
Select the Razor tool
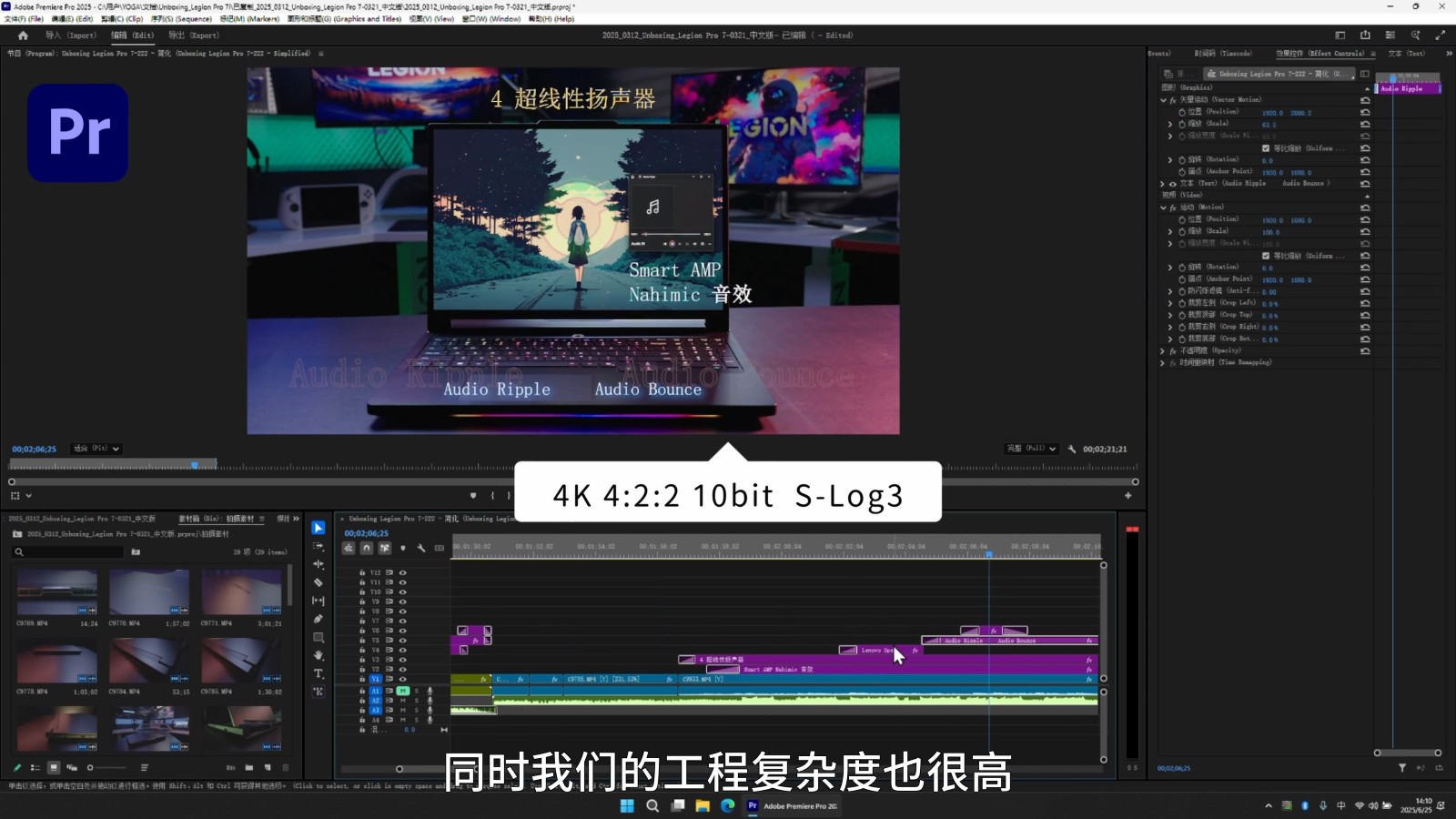(x=318, y=582)
